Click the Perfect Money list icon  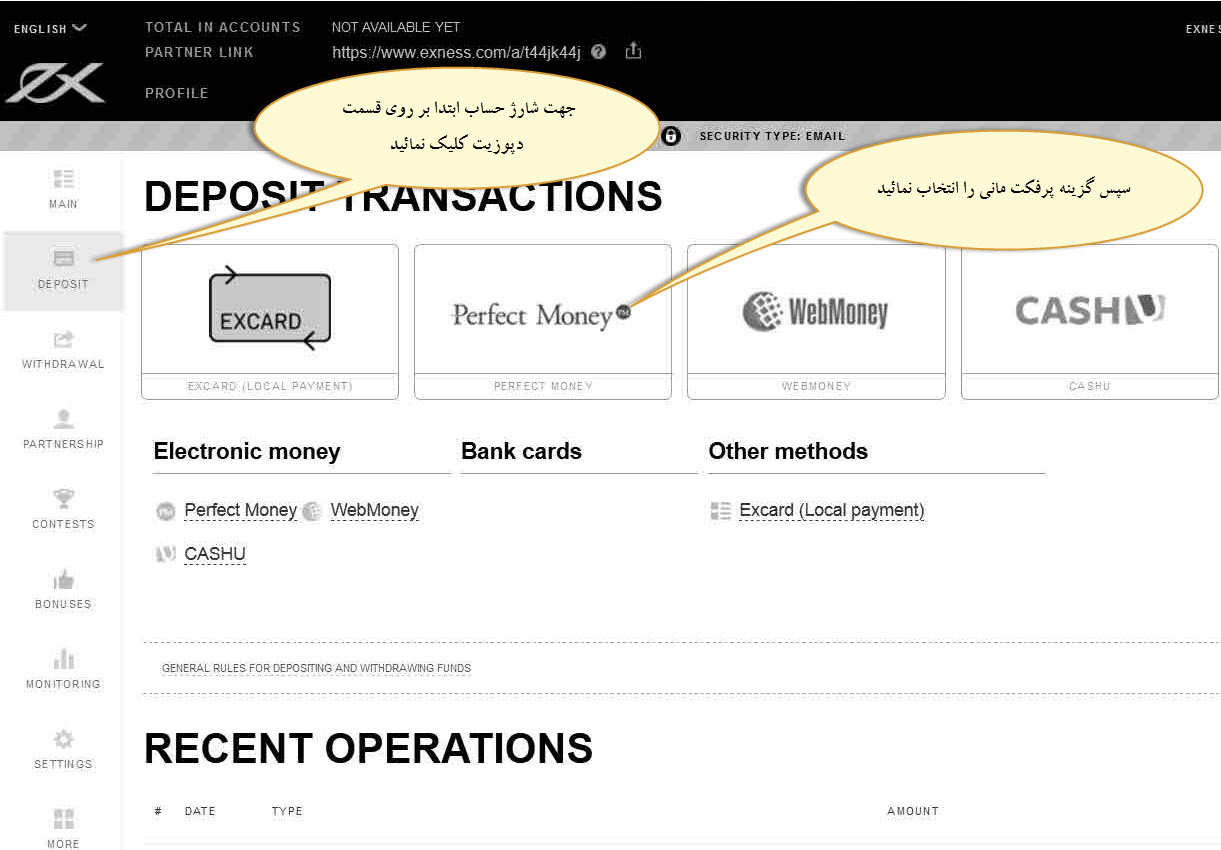click(166, 511)
